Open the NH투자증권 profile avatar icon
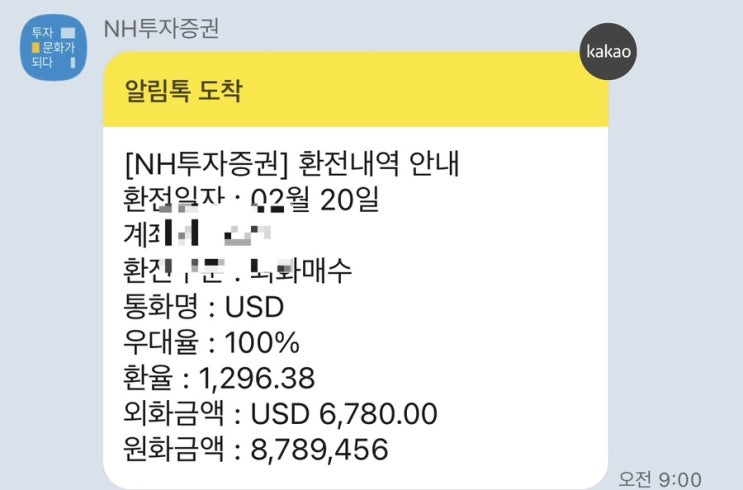This screenshot has width=743, height=490. coord(54,47)
